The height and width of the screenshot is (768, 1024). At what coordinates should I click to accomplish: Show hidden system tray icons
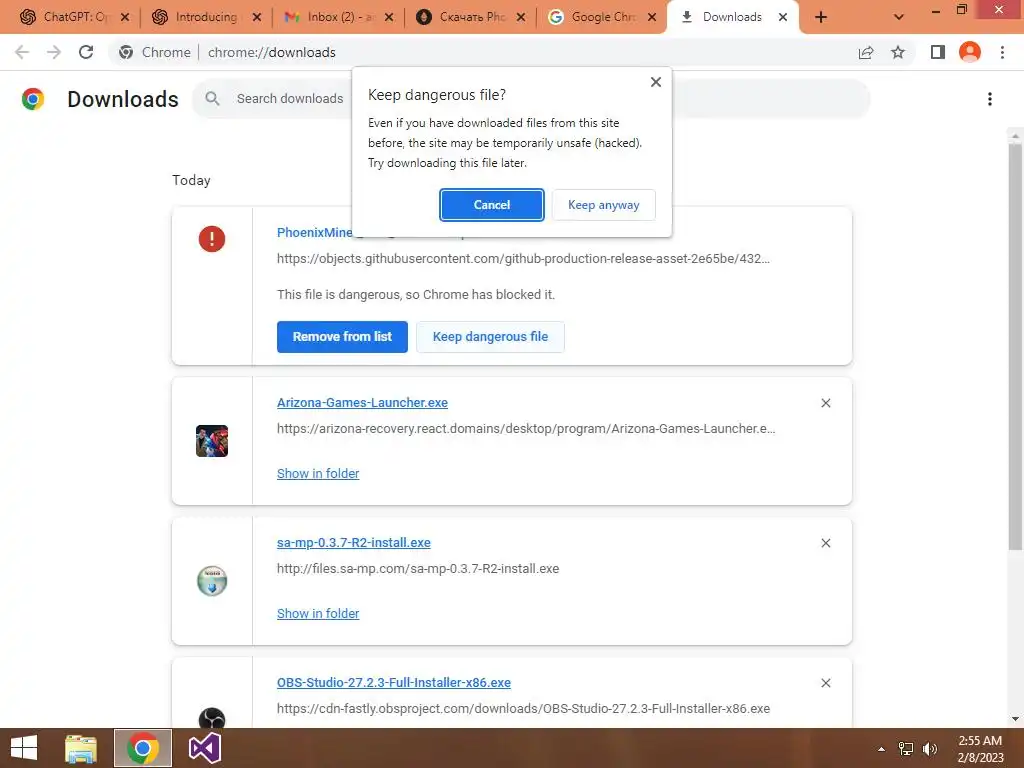click(x=881, y=749)
